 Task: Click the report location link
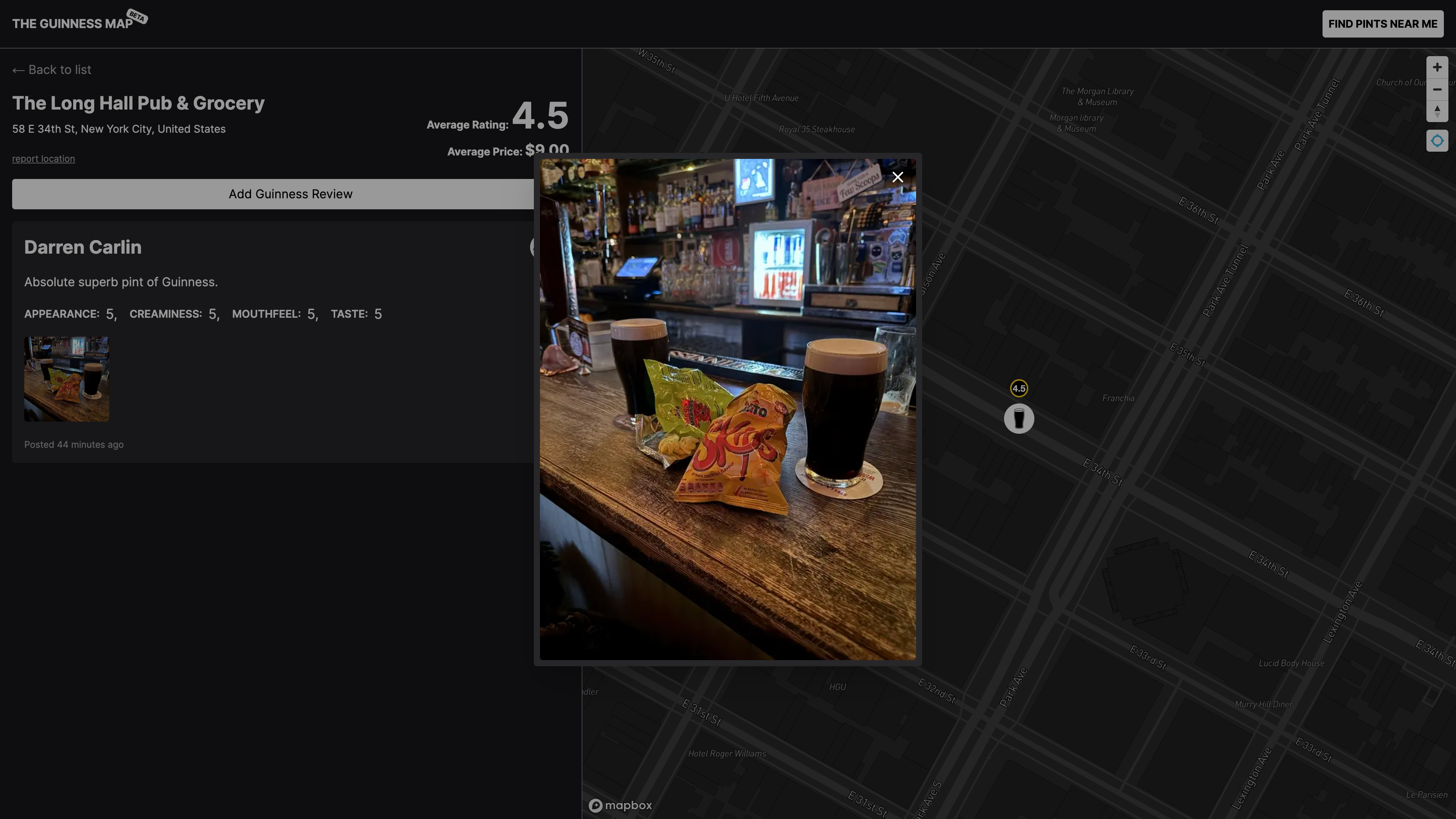(x=44, y=159)
